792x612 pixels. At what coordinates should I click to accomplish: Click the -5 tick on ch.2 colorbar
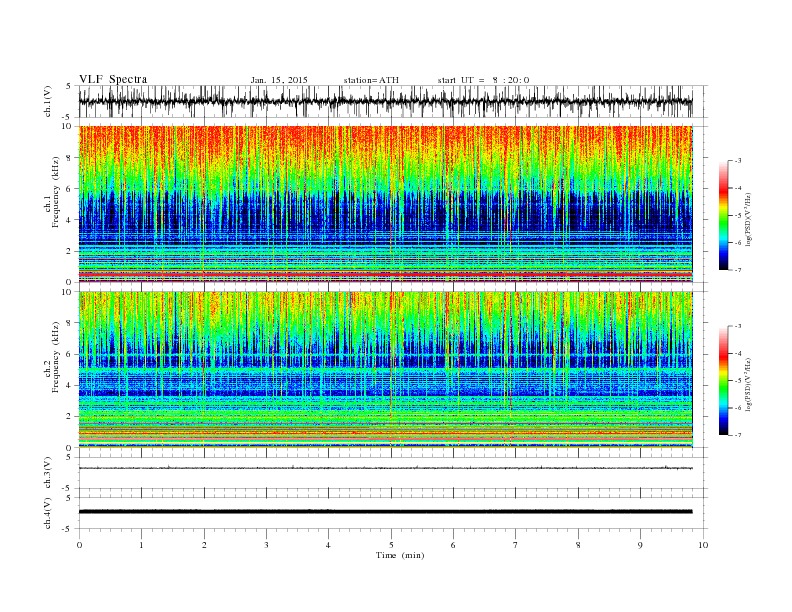pos(738,381)
